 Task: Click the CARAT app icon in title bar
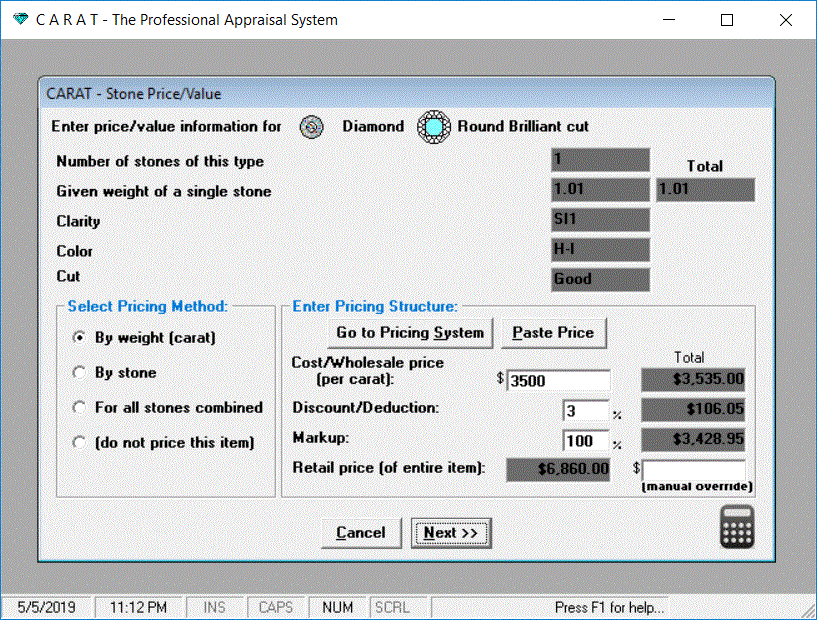coord(16,20)
